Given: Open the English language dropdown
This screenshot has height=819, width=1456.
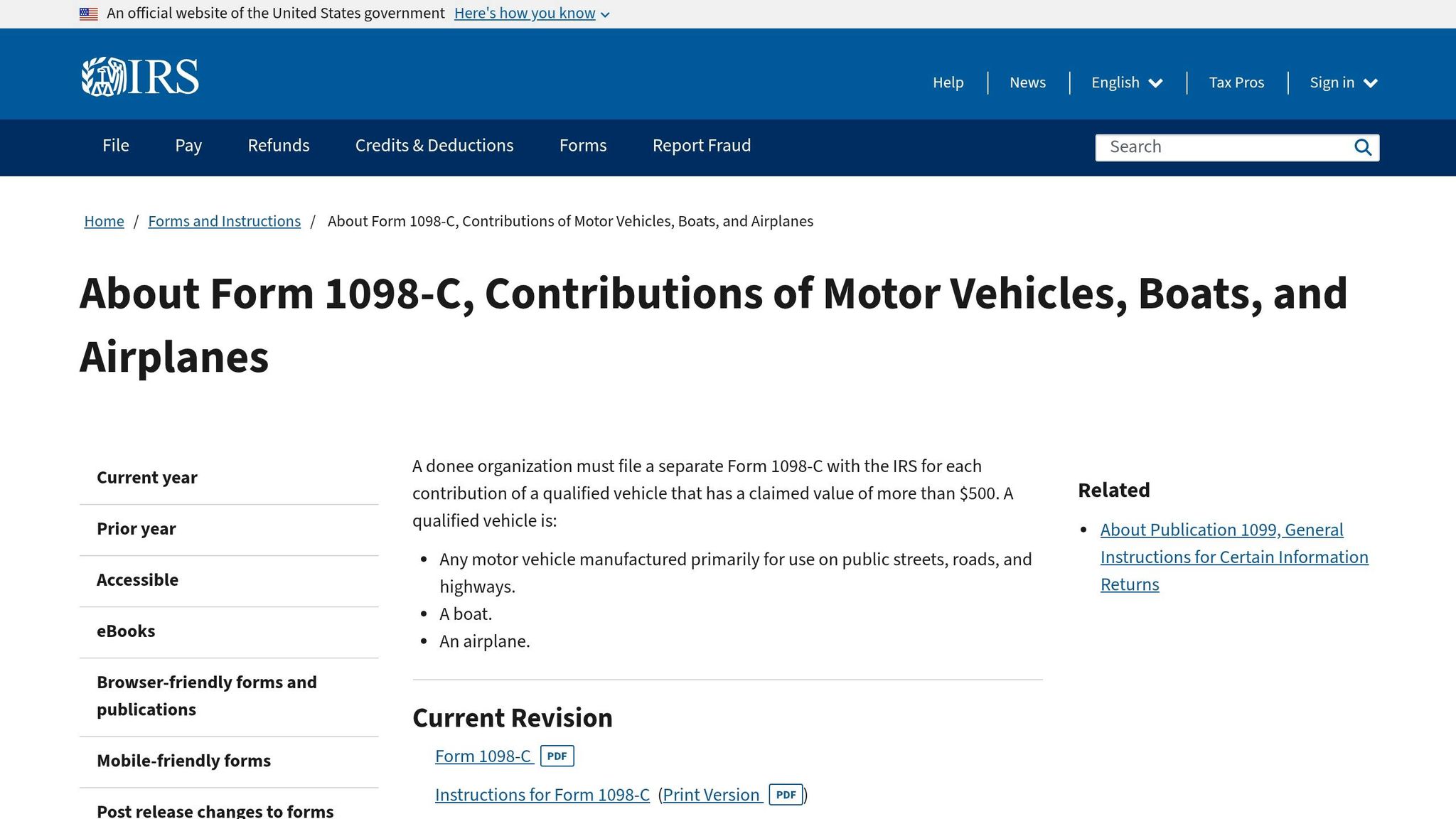Looking at the screenshot, I should pyautogui.click(x=1127, y=82).
